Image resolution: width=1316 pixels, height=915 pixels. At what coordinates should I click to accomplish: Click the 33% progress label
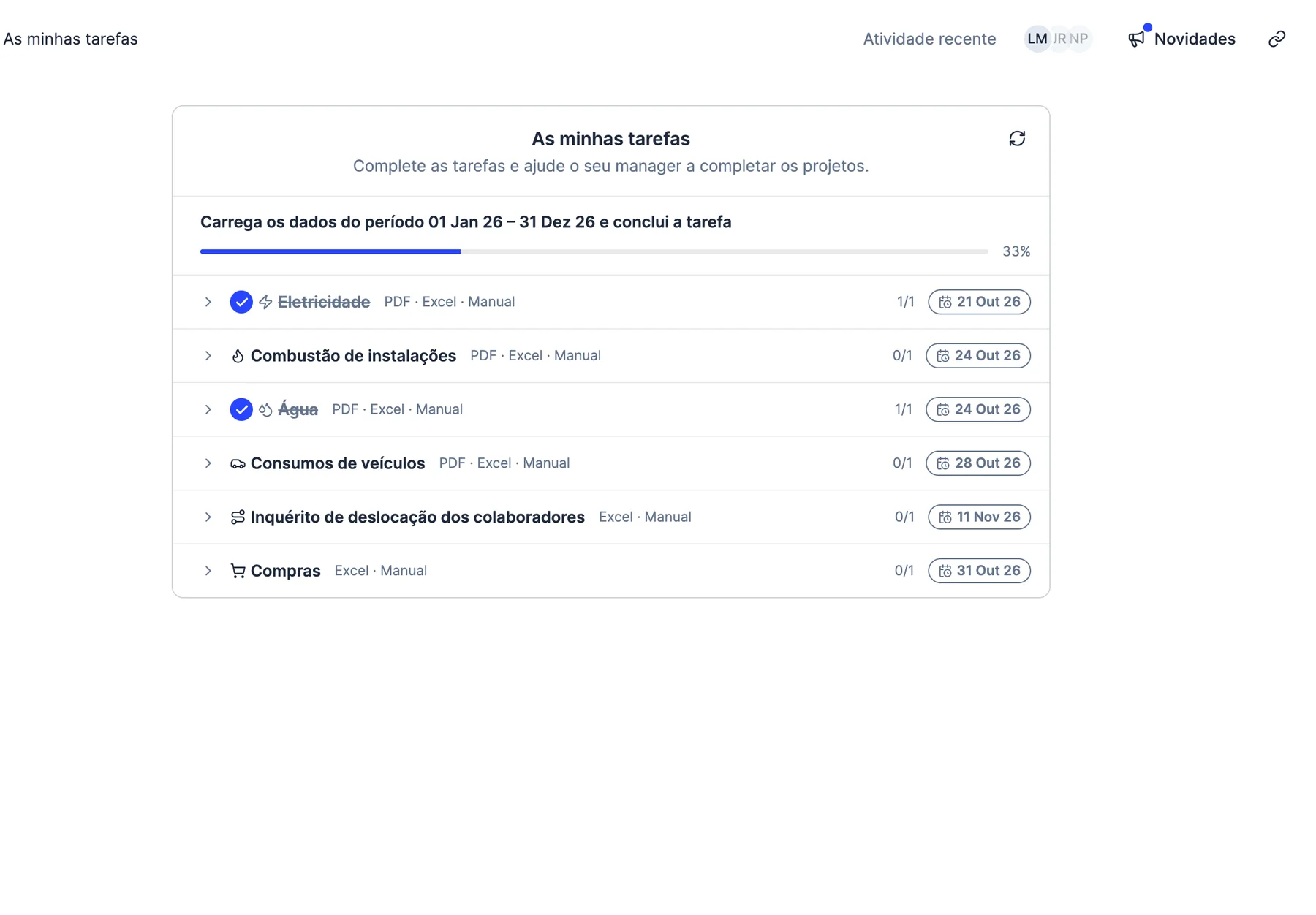coord(1016,251)
